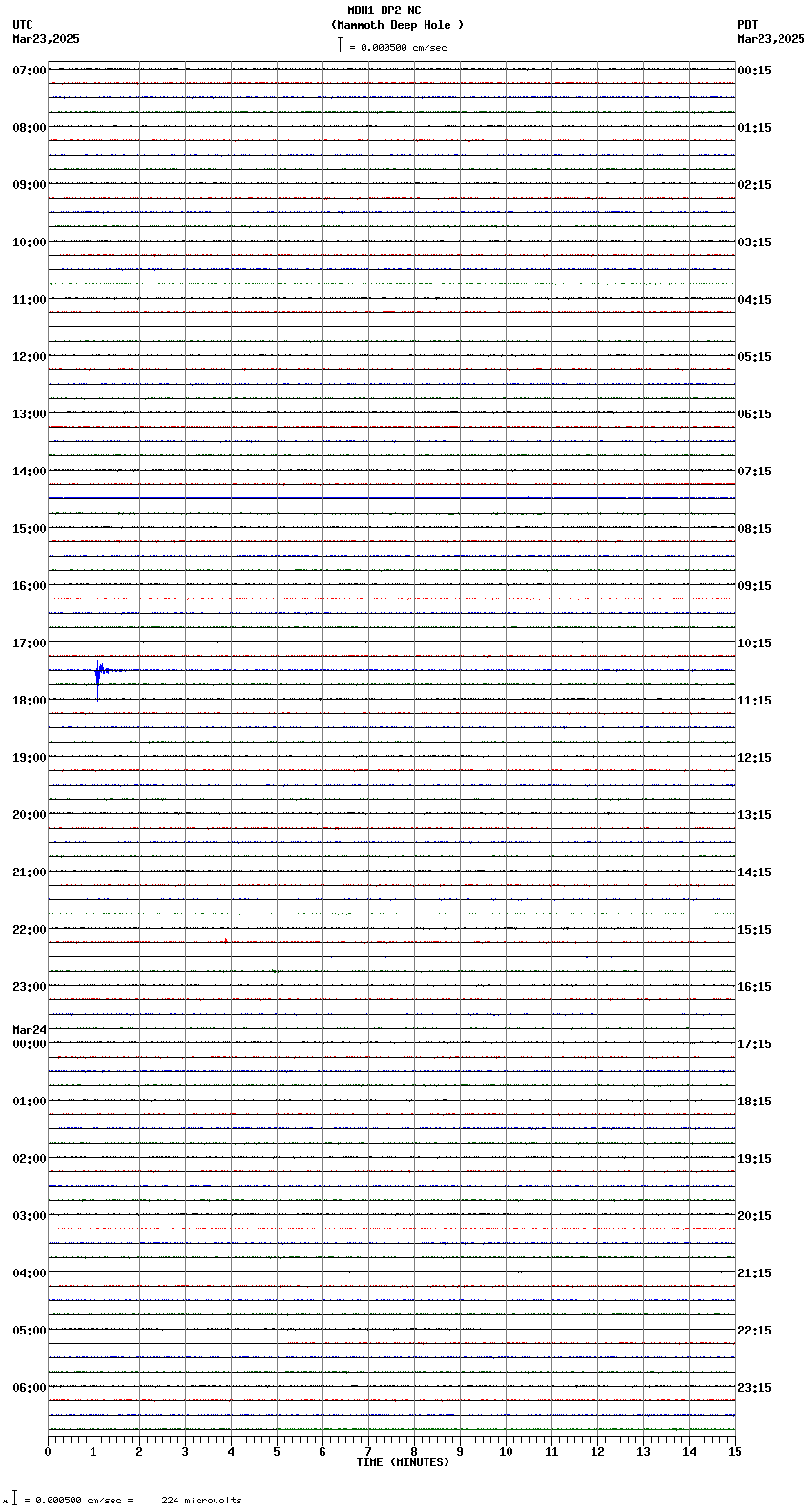Image resolution: width=811 pixels, height=1512 pixels.
Task: Click the 03:15 PDT row label
Action: point(755,242)
